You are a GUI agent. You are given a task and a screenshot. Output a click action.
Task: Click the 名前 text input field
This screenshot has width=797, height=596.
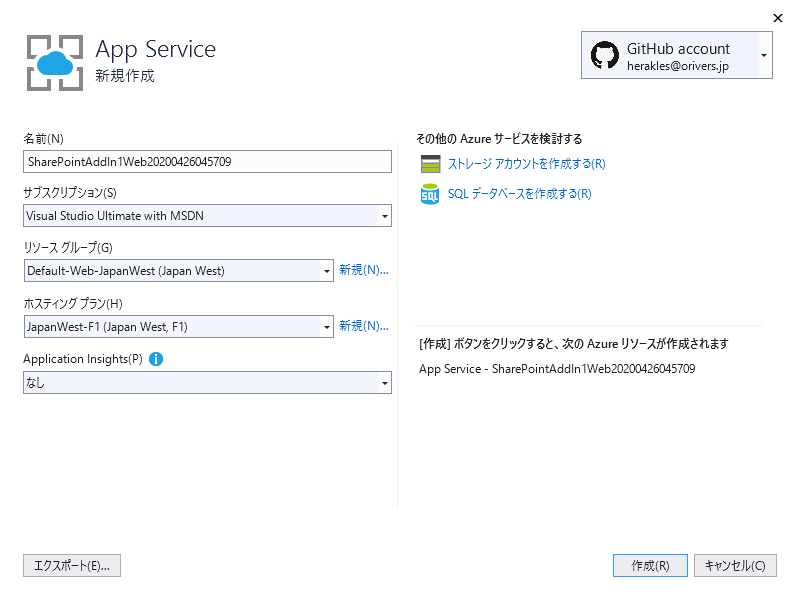(207, 161)
